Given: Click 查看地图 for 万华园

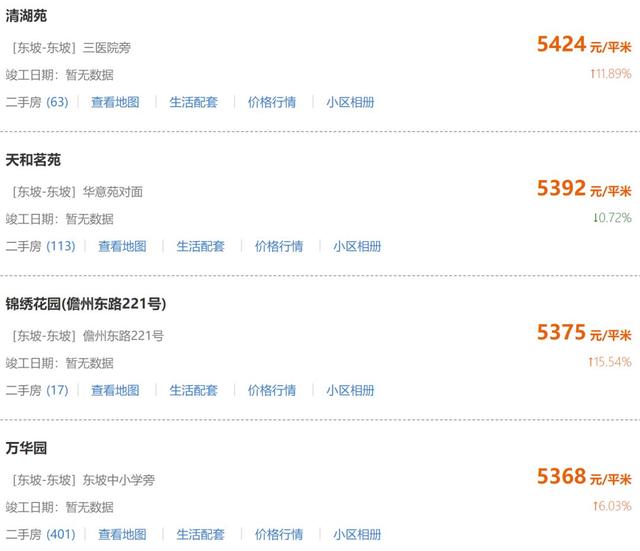Looking at the screenshot, I should [x=122, y=534].
